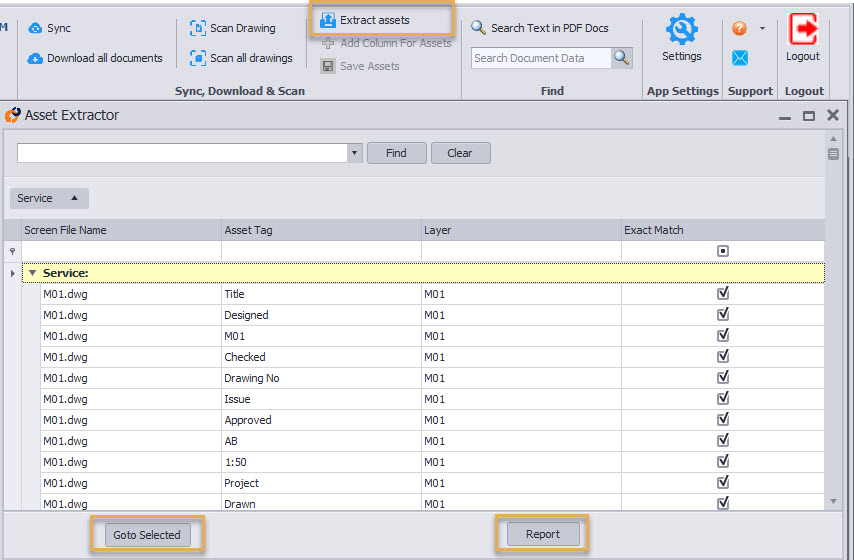This screenshot has width=854, height=560.
Task: Click the blue email support icon
Action: (740, 58)
